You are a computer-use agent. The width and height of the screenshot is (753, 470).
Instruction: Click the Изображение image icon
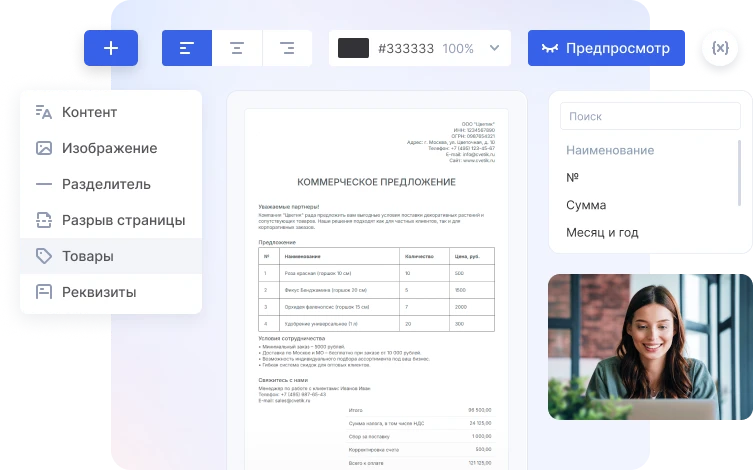point(43,148)
